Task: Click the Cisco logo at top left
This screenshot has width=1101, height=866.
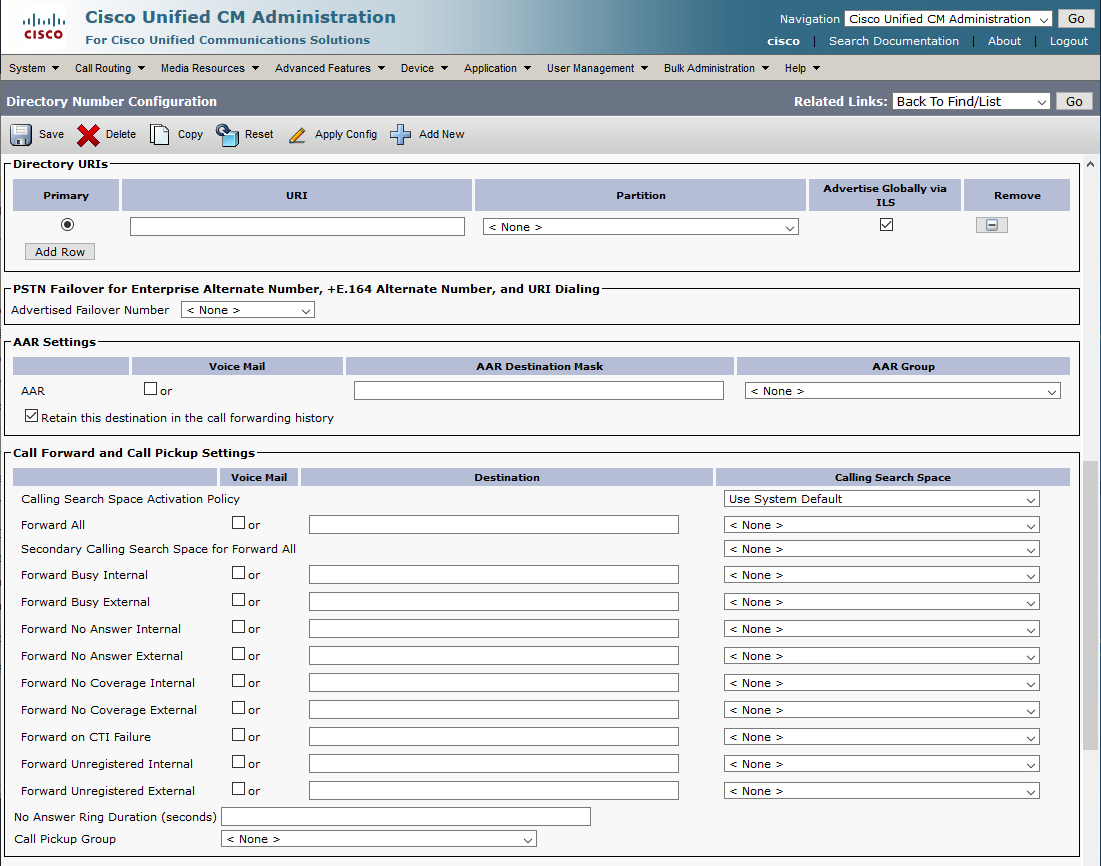Action: (x=43, y=27)
